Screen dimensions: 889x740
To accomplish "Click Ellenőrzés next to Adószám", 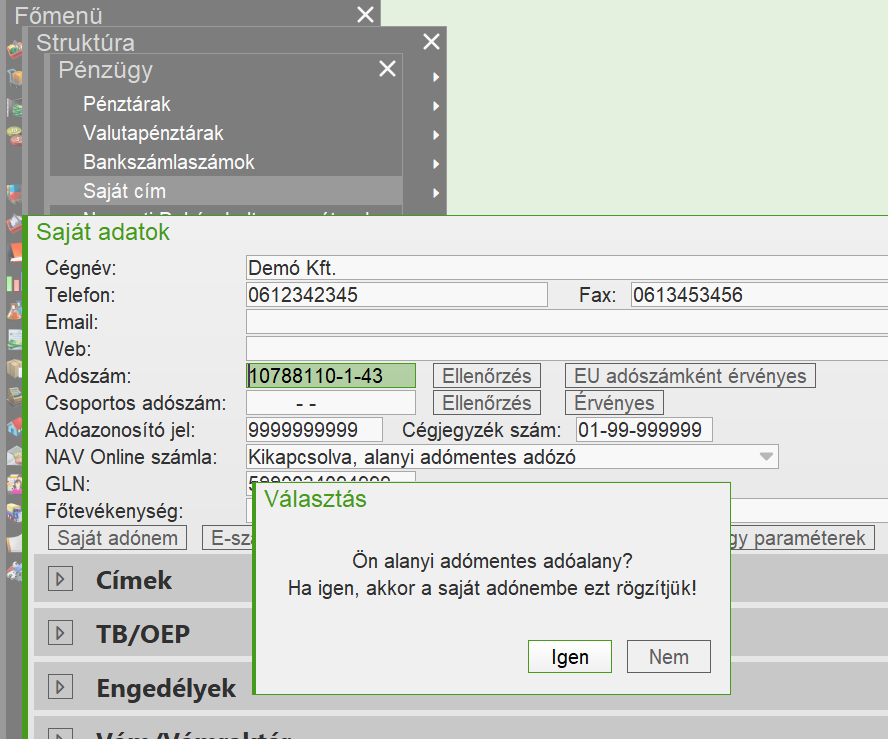I will 487,375.
